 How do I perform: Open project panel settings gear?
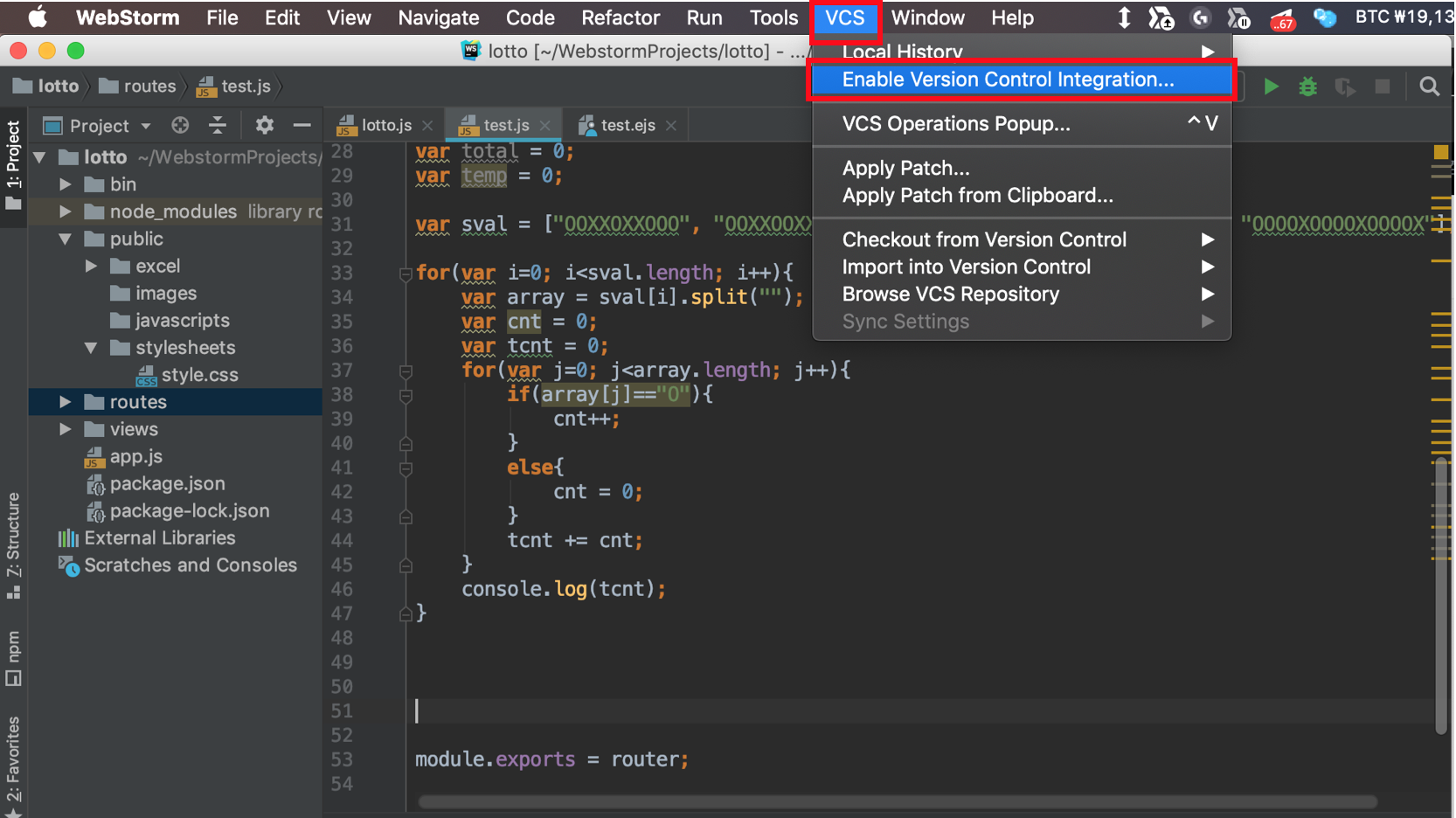[264, 125]
